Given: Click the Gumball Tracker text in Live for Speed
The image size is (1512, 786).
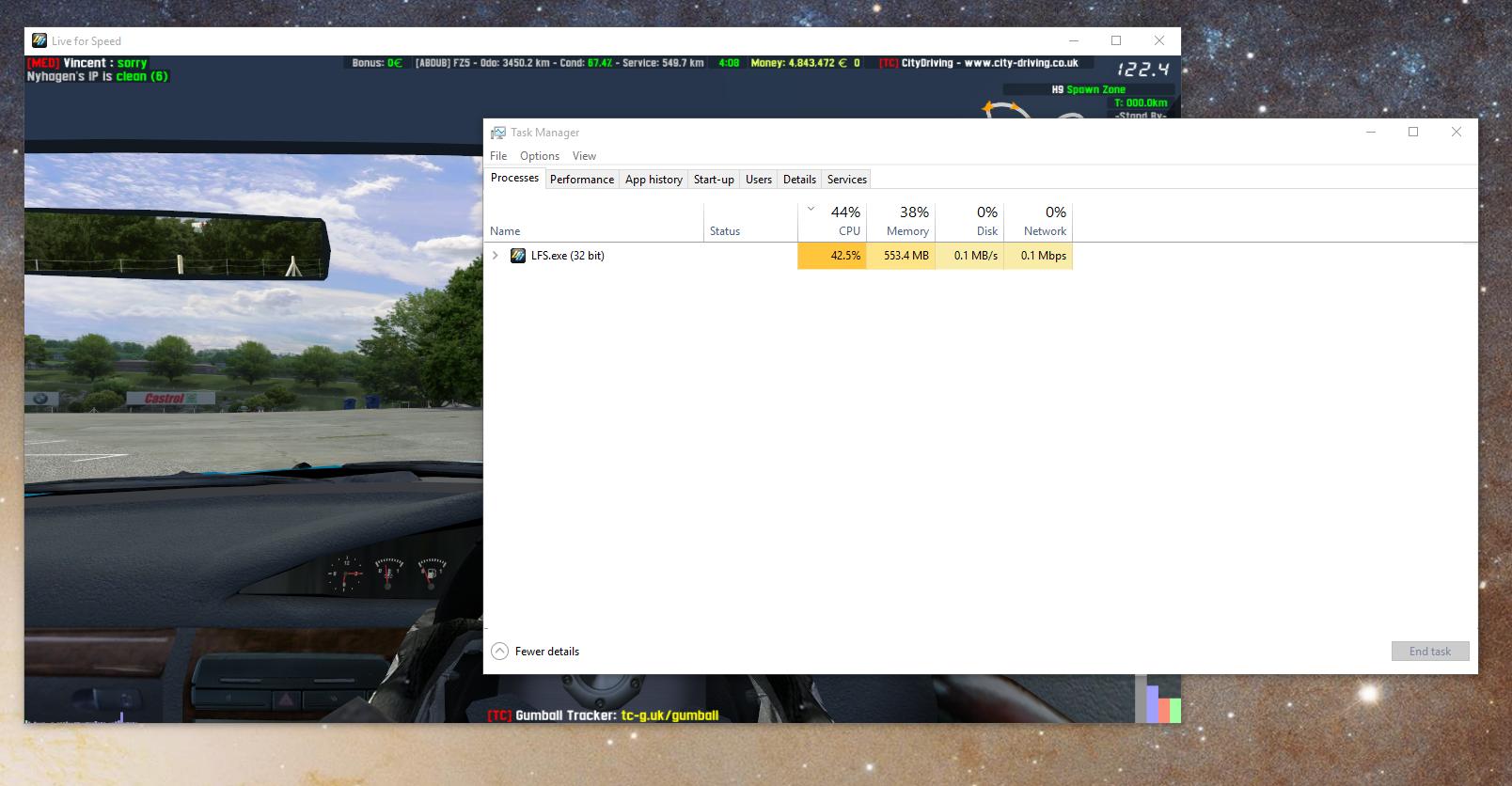Looking at the screenshot, I should (603, 715).
